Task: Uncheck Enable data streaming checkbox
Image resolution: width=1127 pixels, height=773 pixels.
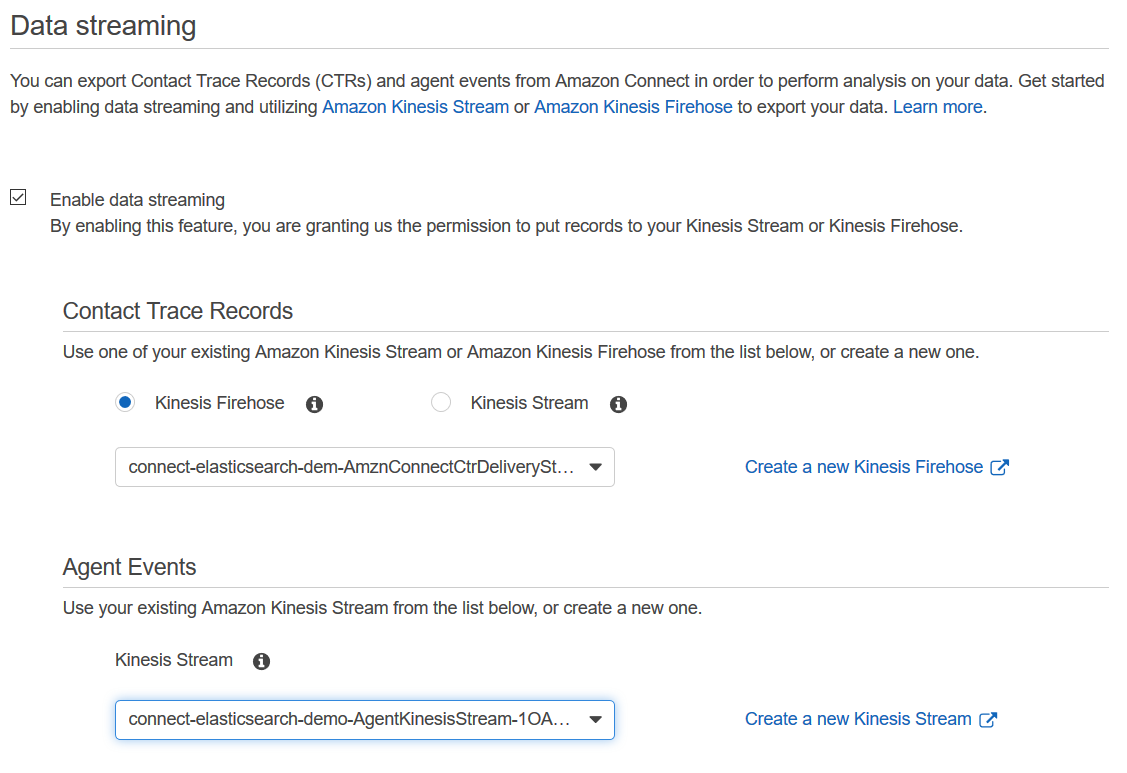Action: point(19,197)
